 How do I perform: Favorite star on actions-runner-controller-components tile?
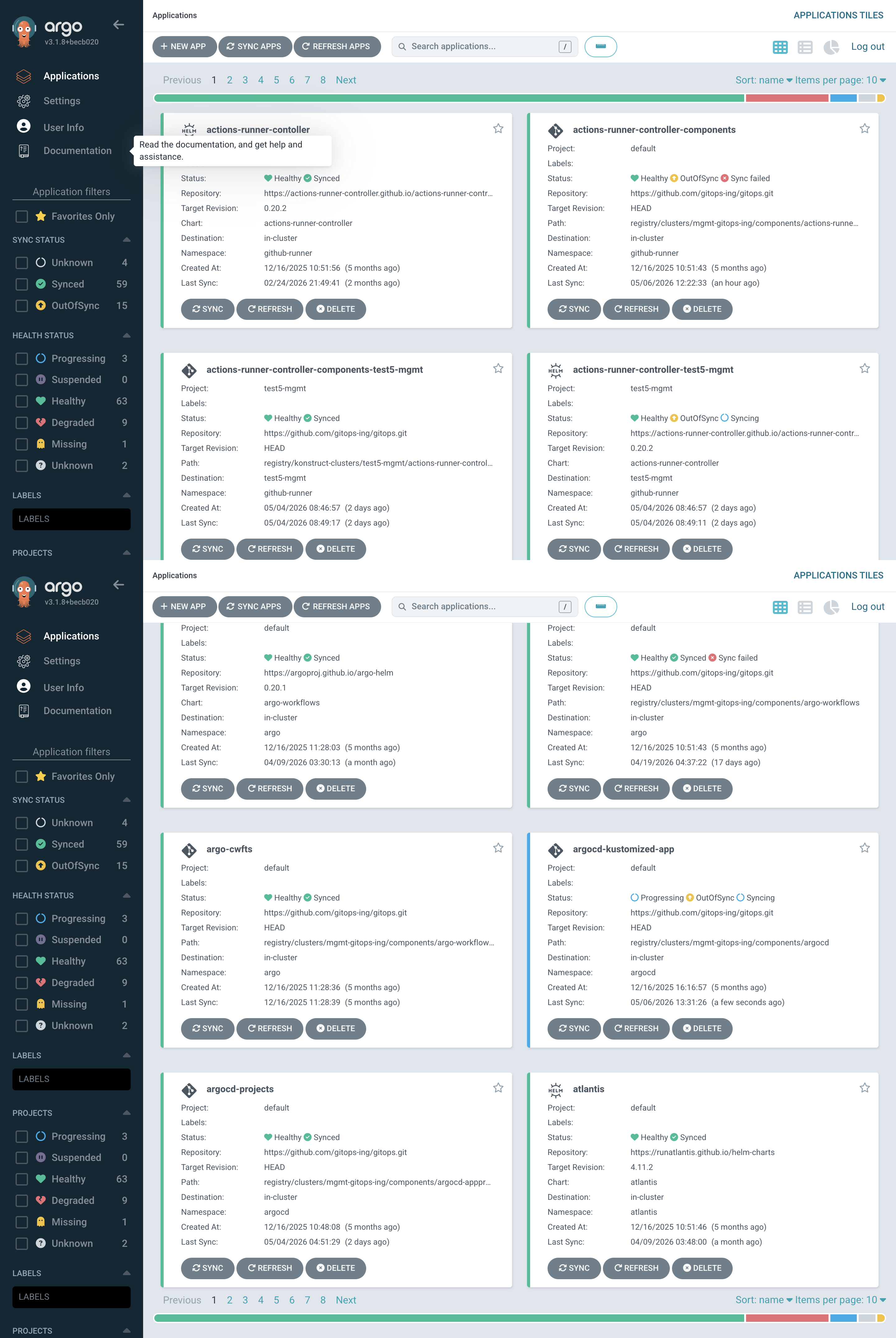865,129
